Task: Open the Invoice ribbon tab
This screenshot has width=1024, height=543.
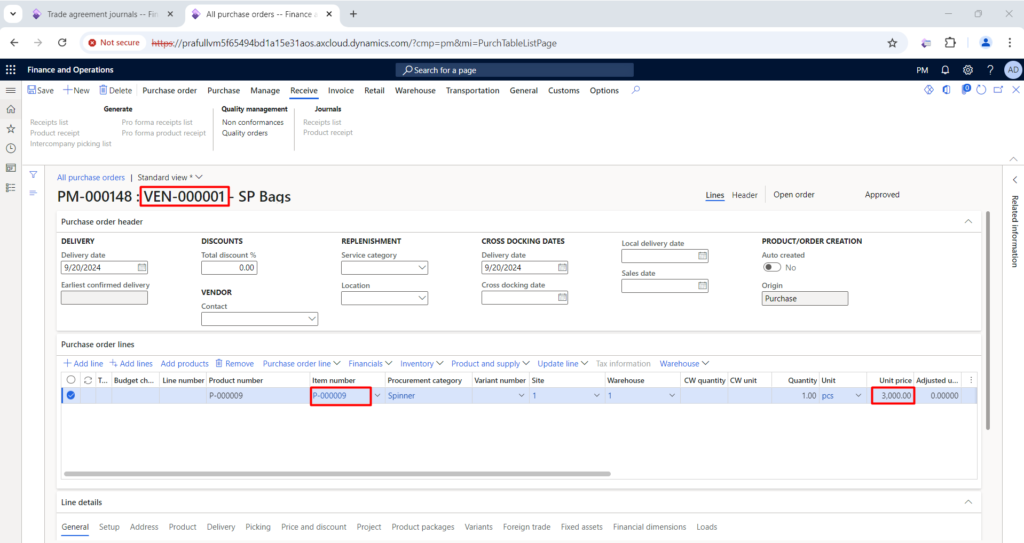Action: pos(341,90)
